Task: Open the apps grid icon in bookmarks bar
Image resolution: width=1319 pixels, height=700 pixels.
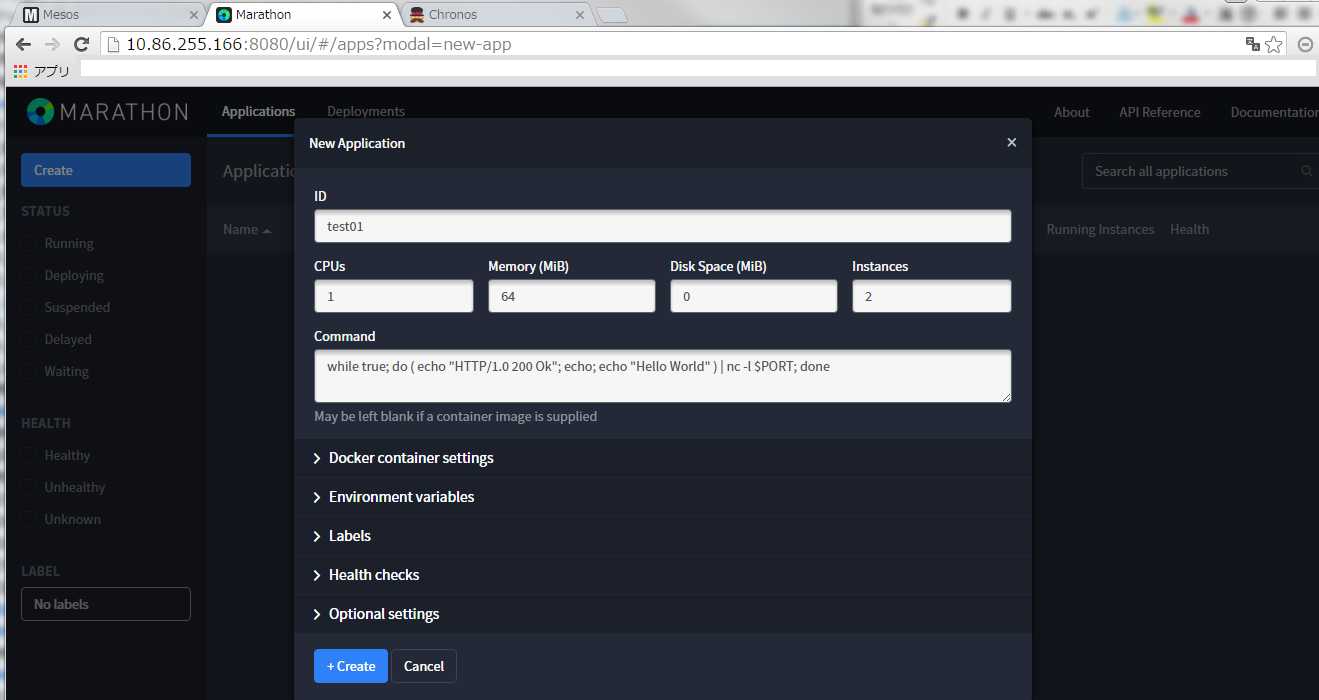Action: 20,71
